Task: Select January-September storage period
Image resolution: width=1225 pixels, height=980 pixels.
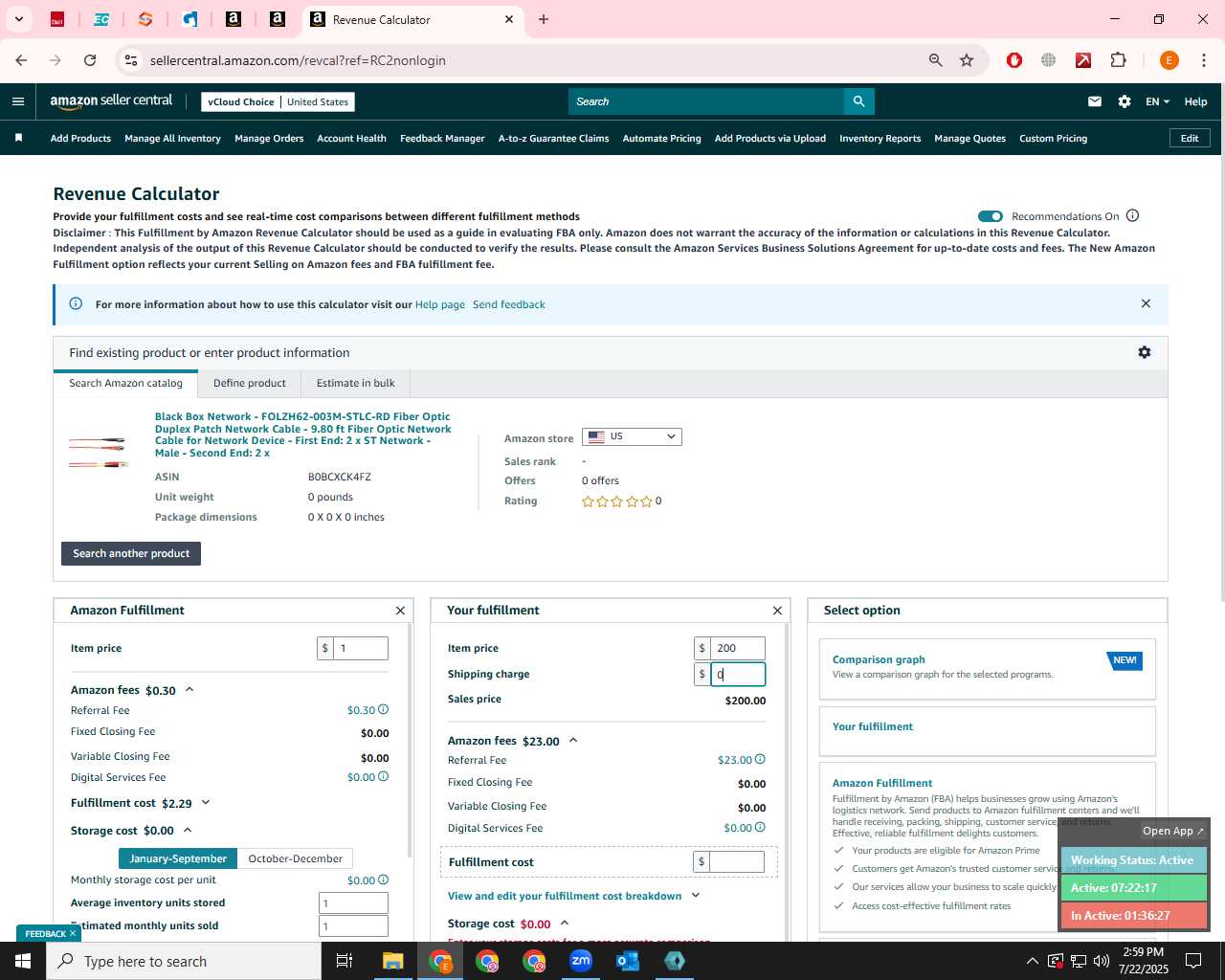Action: (x=178, y=858)
